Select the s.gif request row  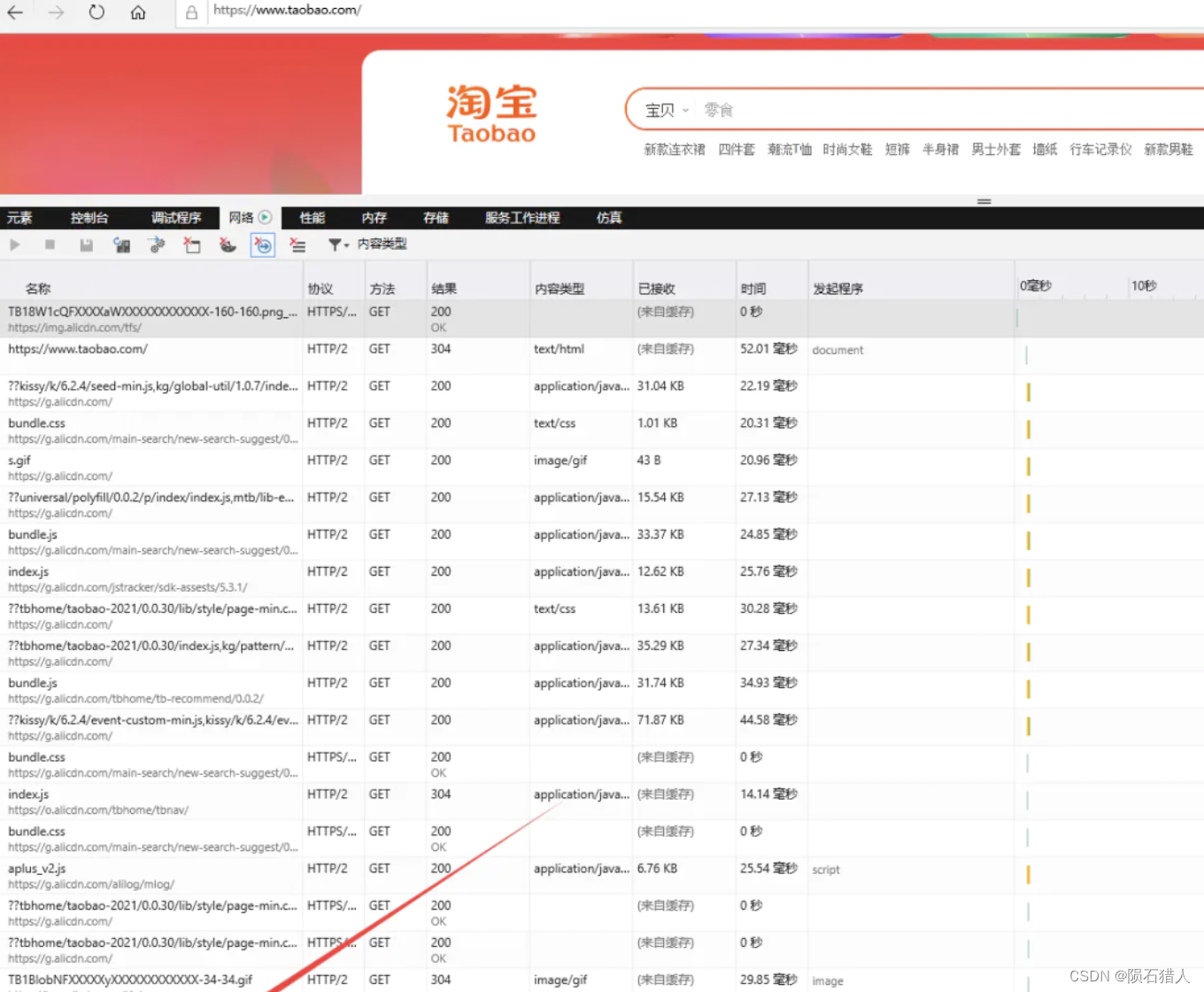pyautogui.click(x=602, y=468)
